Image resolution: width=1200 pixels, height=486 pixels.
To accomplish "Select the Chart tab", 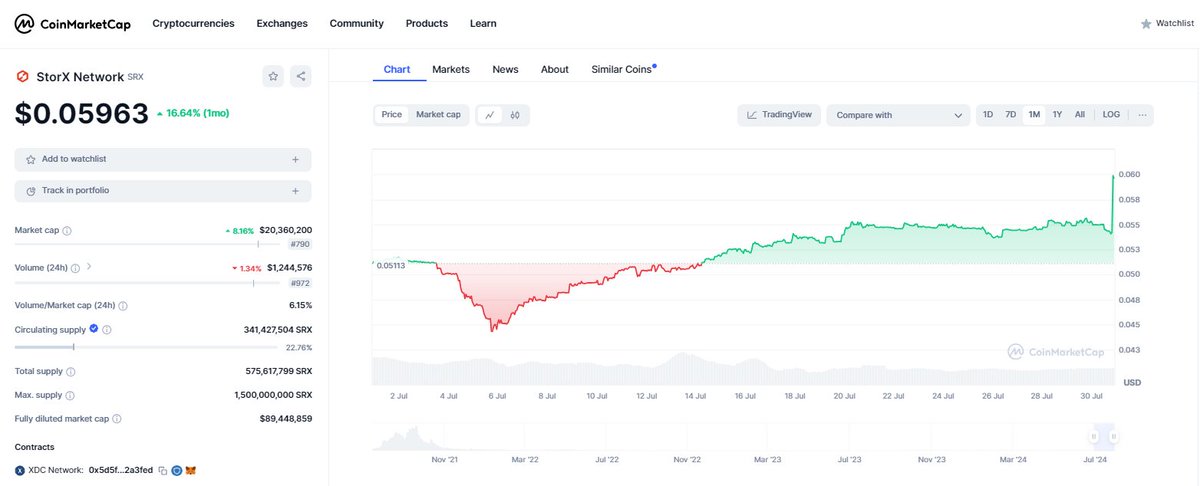I will 397,69.
